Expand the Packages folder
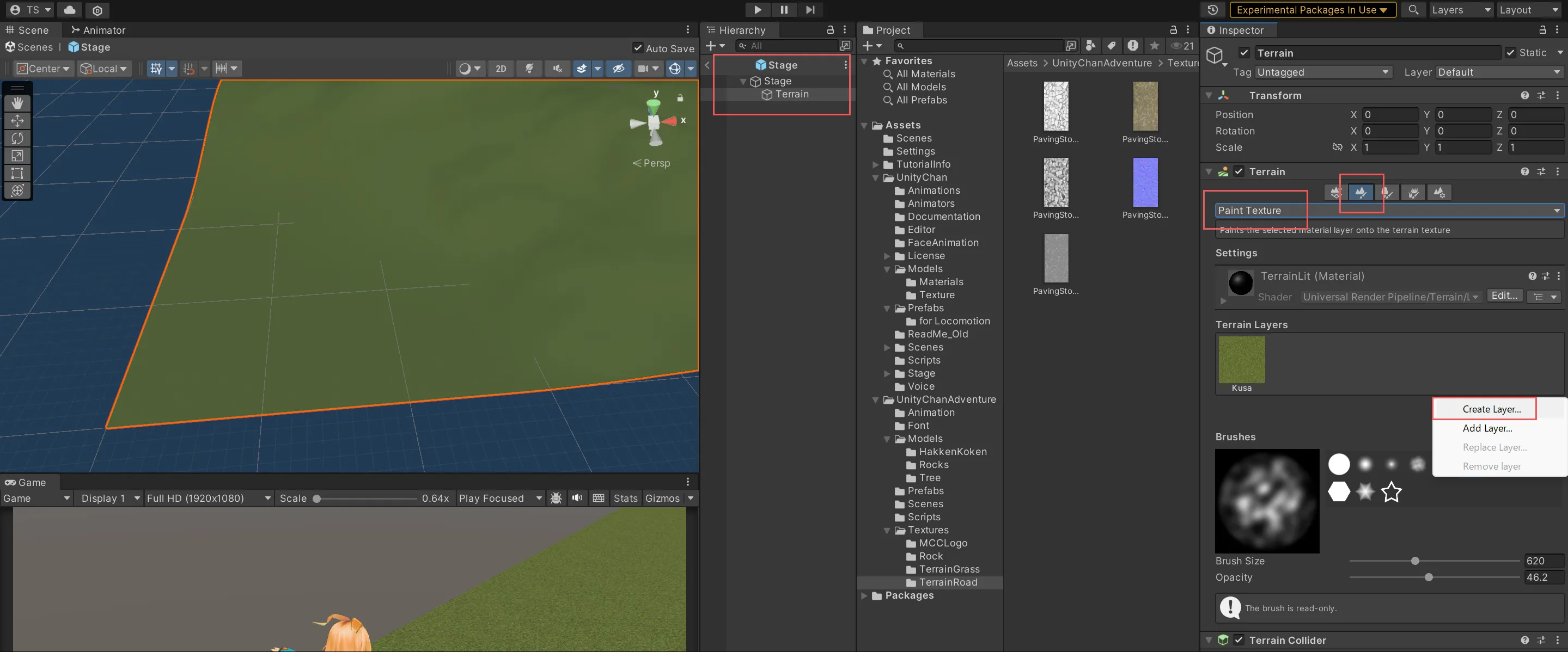 tap(864, 595)
